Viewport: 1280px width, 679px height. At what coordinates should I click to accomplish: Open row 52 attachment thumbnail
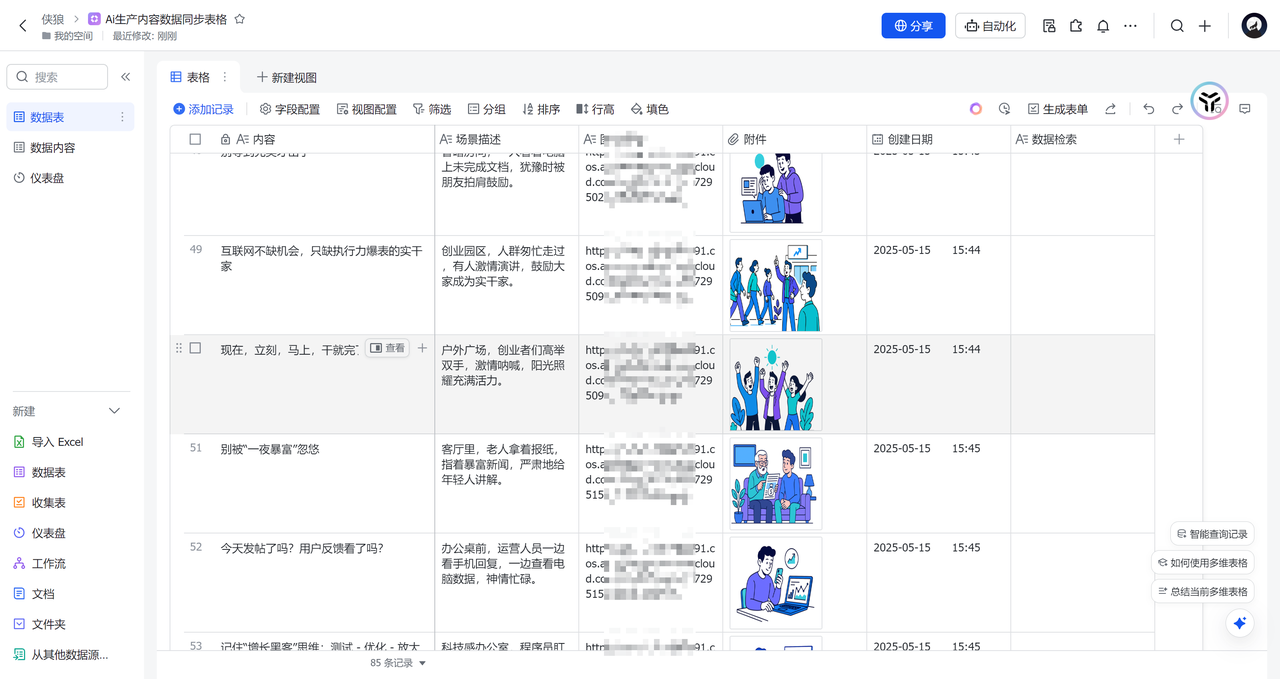[x=776, y=582]
